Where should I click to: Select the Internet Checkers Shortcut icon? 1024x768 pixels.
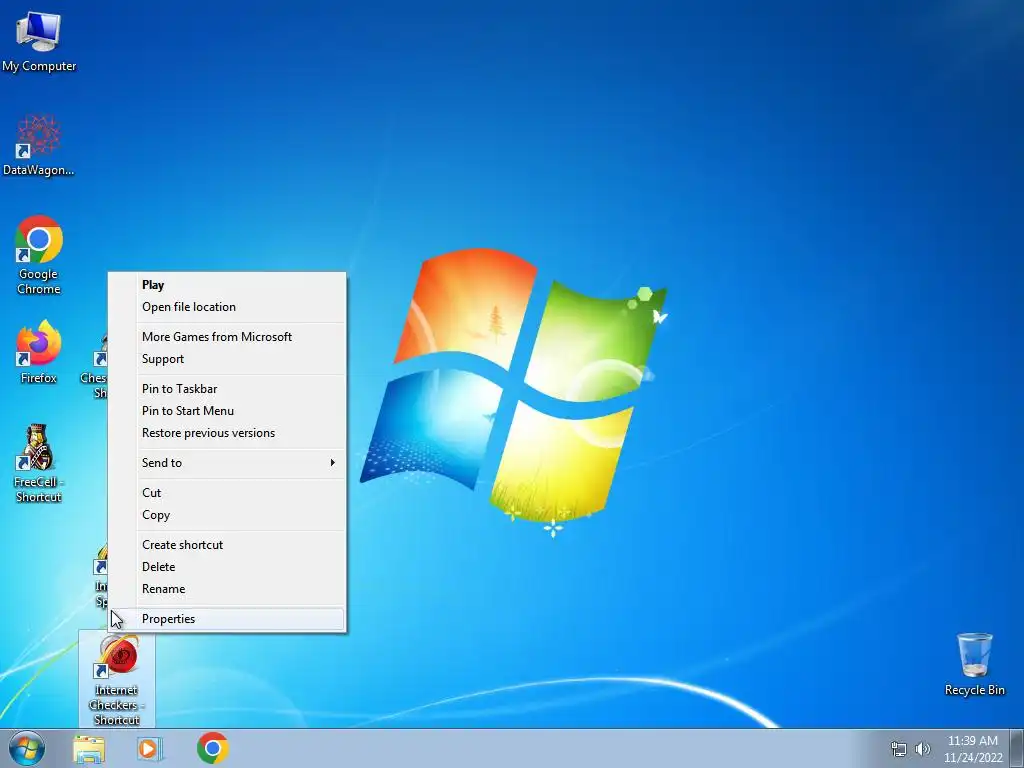point(117,679)
